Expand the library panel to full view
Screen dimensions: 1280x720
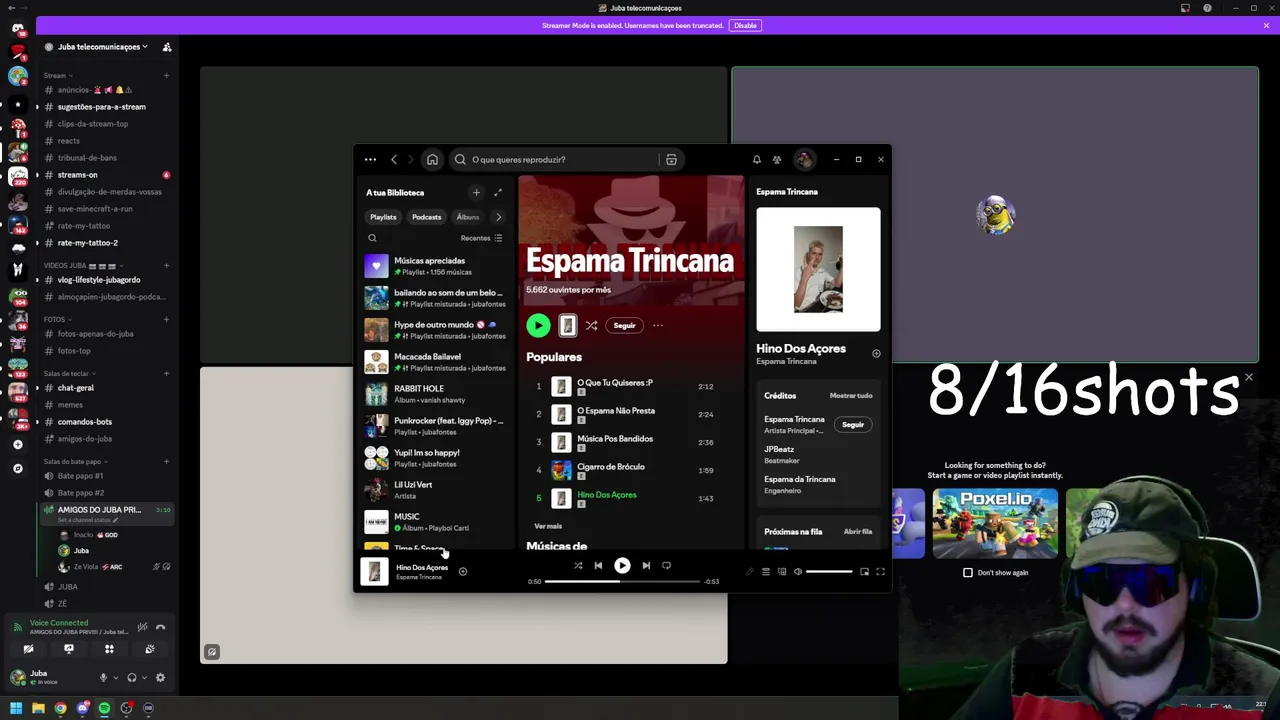pyautogui.click(x=498, y=192)
